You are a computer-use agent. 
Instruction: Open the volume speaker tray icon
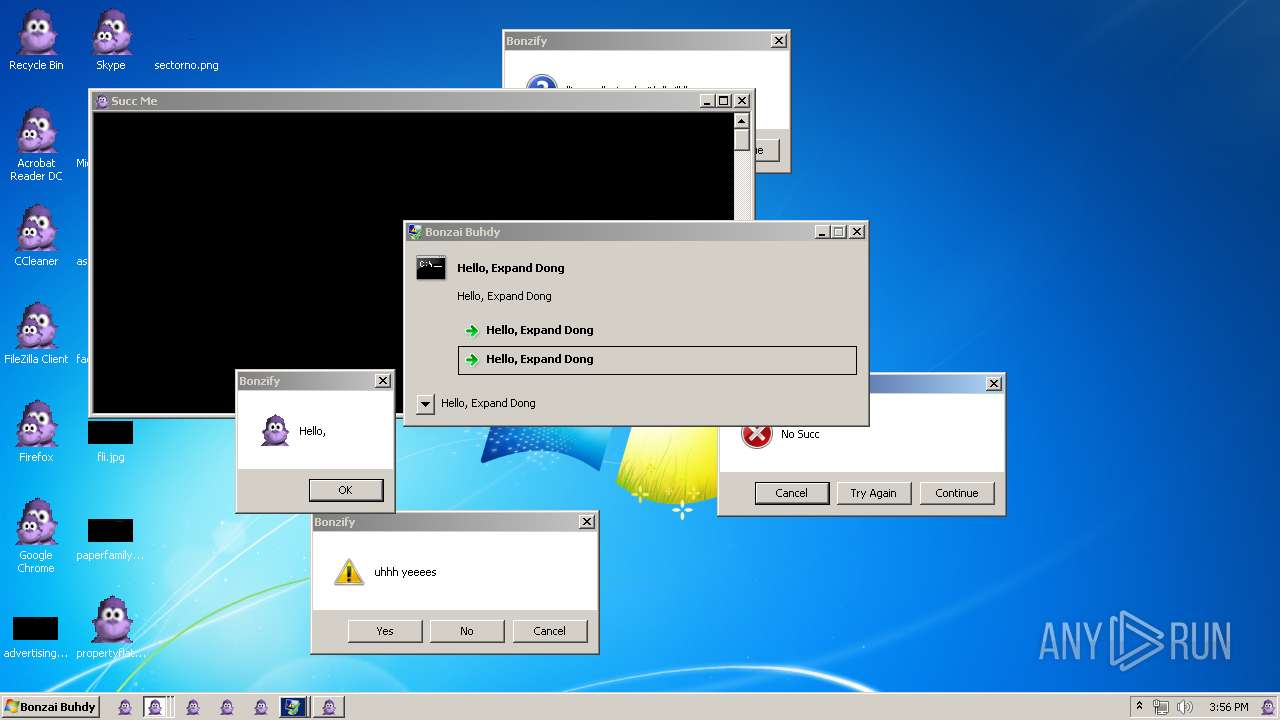pyautogui.click(x=1185, y=707)
